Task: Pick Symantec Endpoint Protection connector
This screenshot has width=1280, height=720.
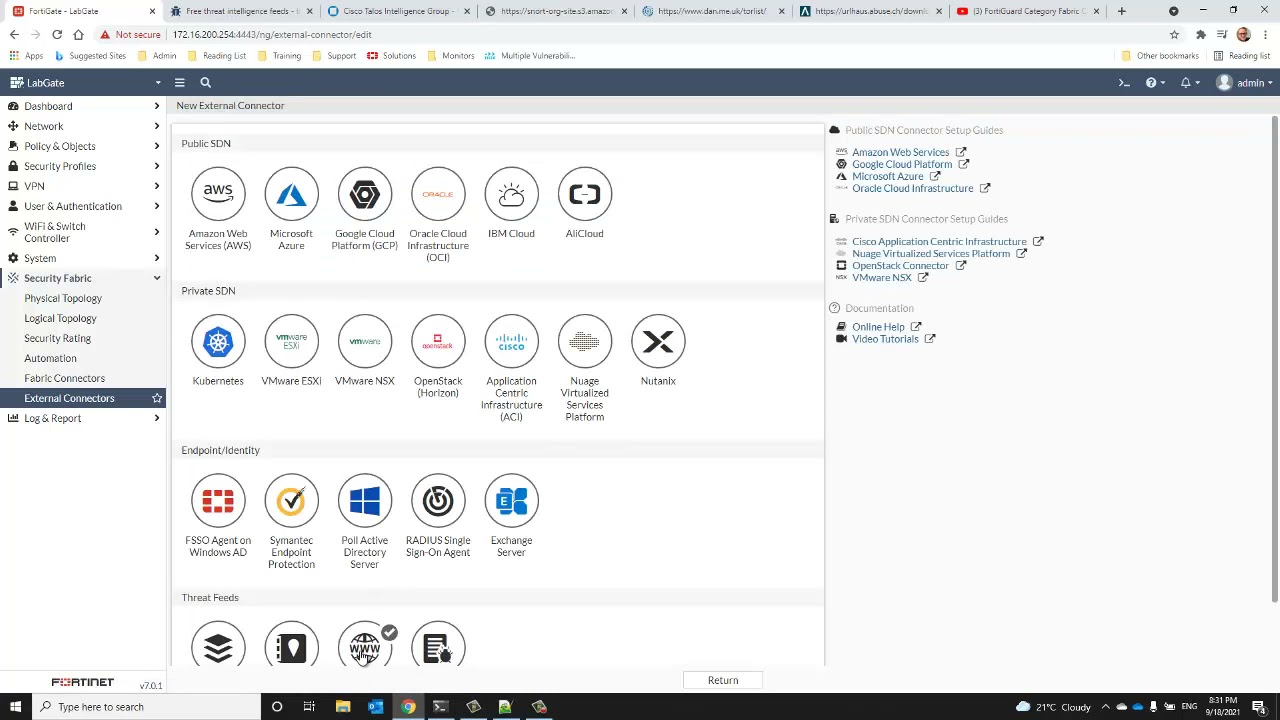Action: tap(291, 501)
